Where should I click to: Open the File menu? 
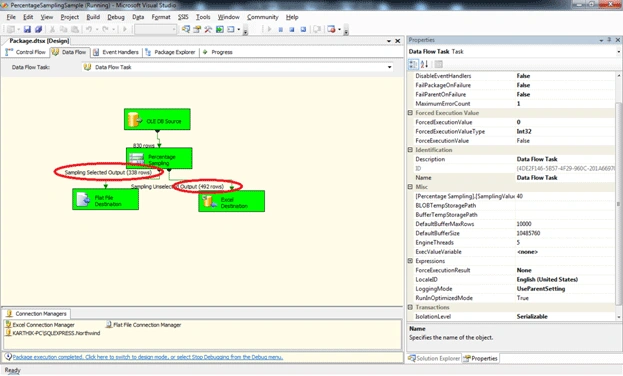11,17
